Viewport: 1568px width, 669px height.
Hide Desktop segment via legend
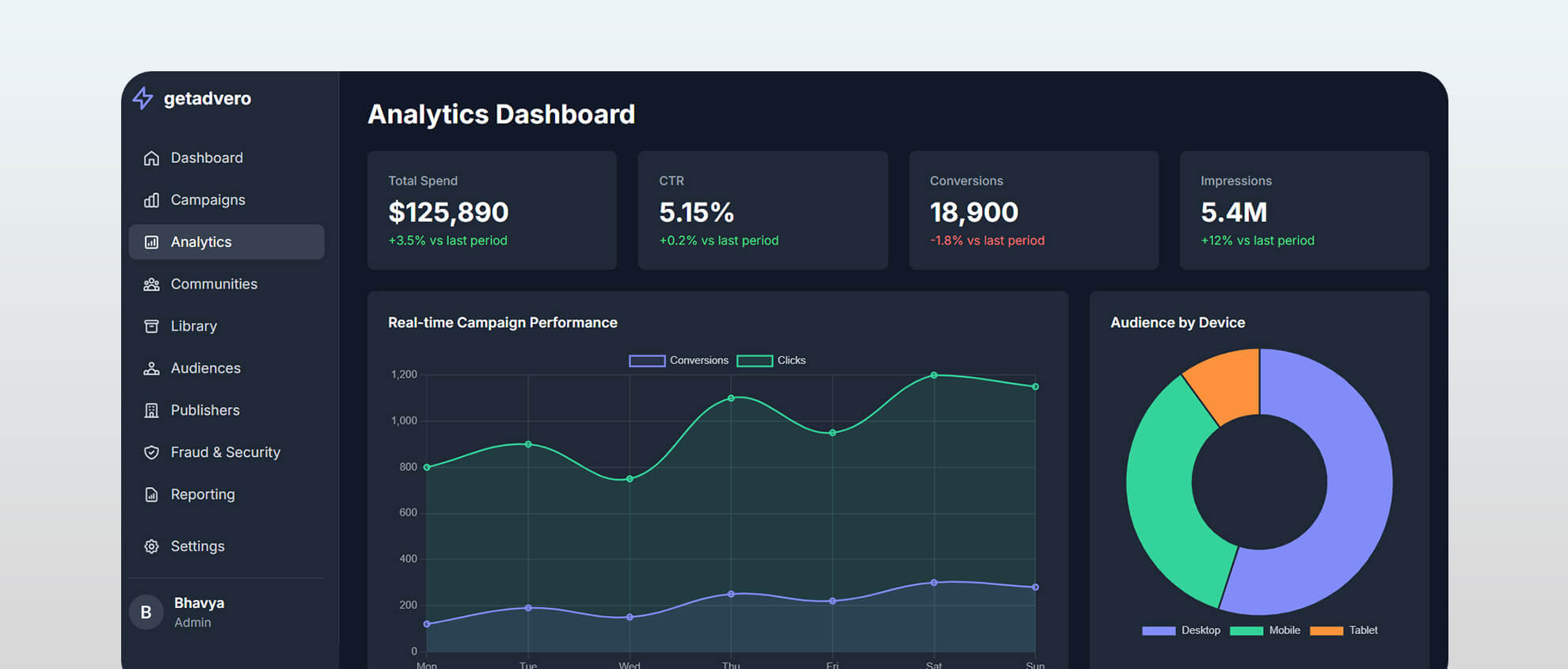(x=1181, y=631)
